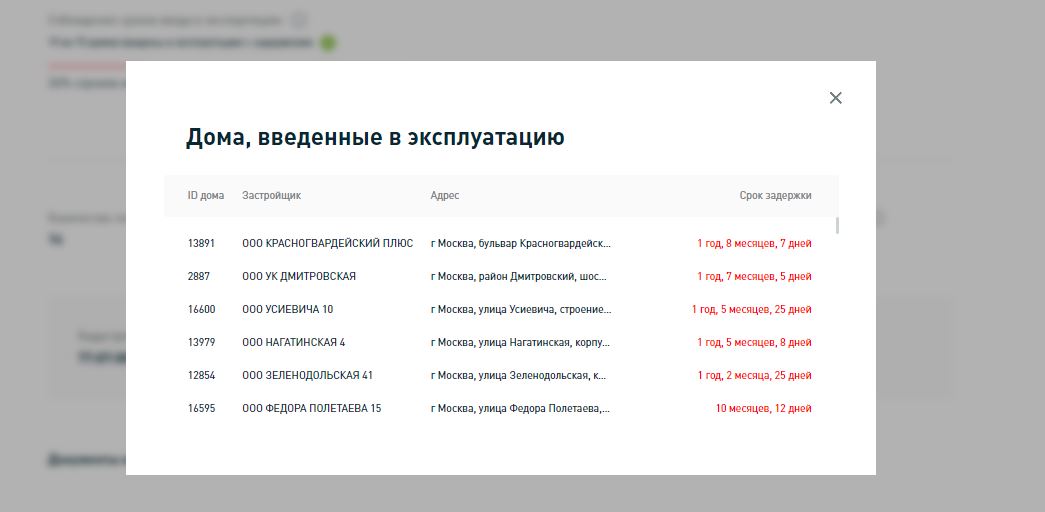Click developer ООО НАГАТИНСКАЯ 4
The image size is (1045, 512).
pyautogui.click(x=294, y=343)
